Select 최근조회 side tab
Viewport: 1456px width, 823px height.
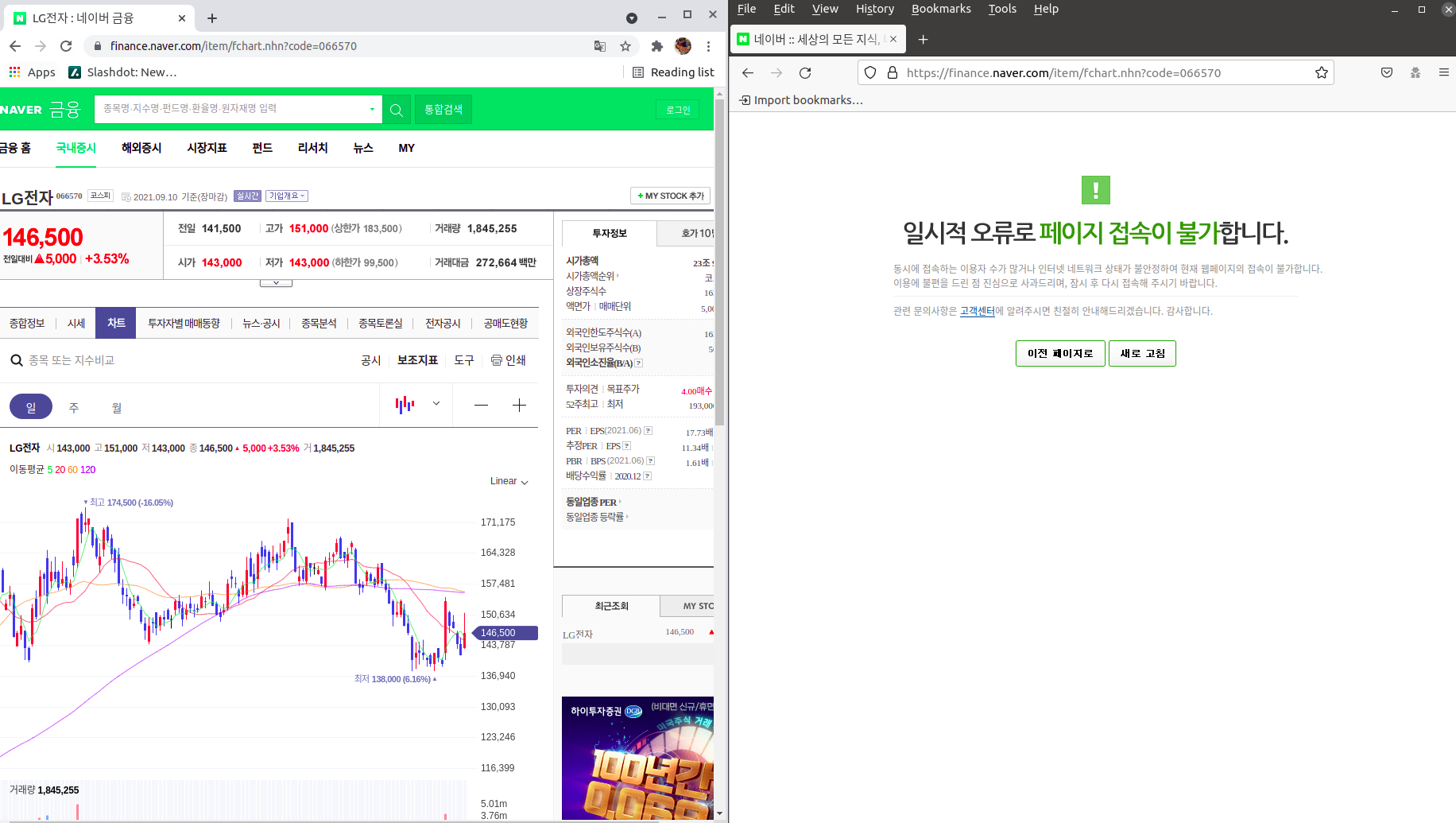pos(611,606)
